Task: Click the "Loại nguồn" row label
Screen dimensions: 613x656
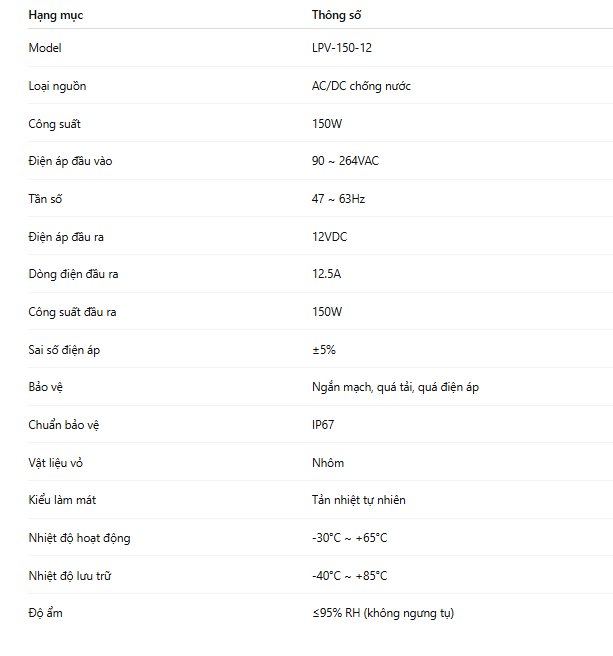Action: [x=57, y=86]
